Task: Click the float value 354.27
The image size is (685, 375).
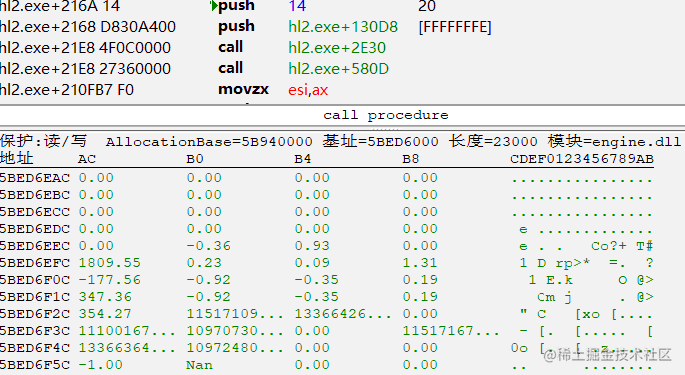Action: tap(105, 314)
